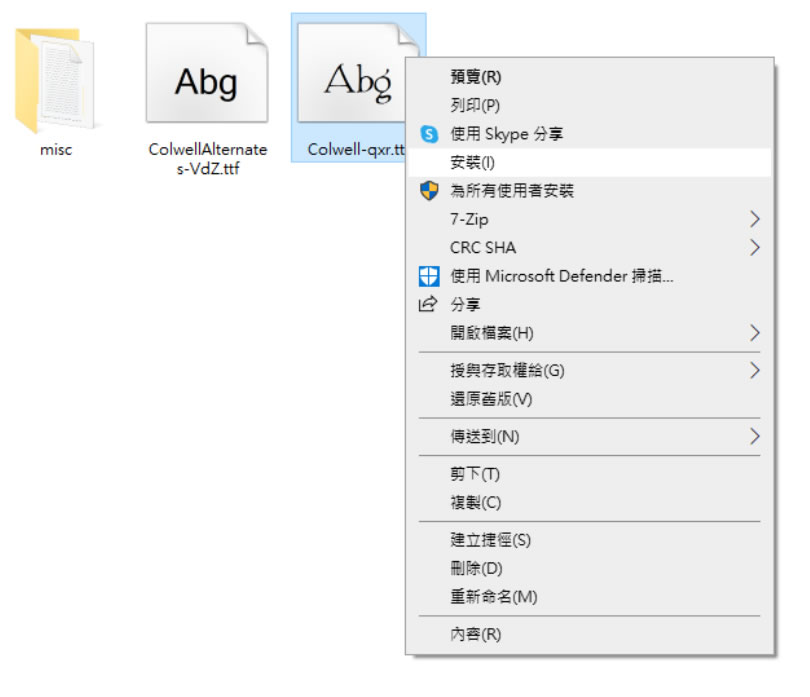This screenshot has width=810, height=697.
Task: Choose 刪除(D) to delete the file
Action: pyautogui.click(x=589, y=568)
